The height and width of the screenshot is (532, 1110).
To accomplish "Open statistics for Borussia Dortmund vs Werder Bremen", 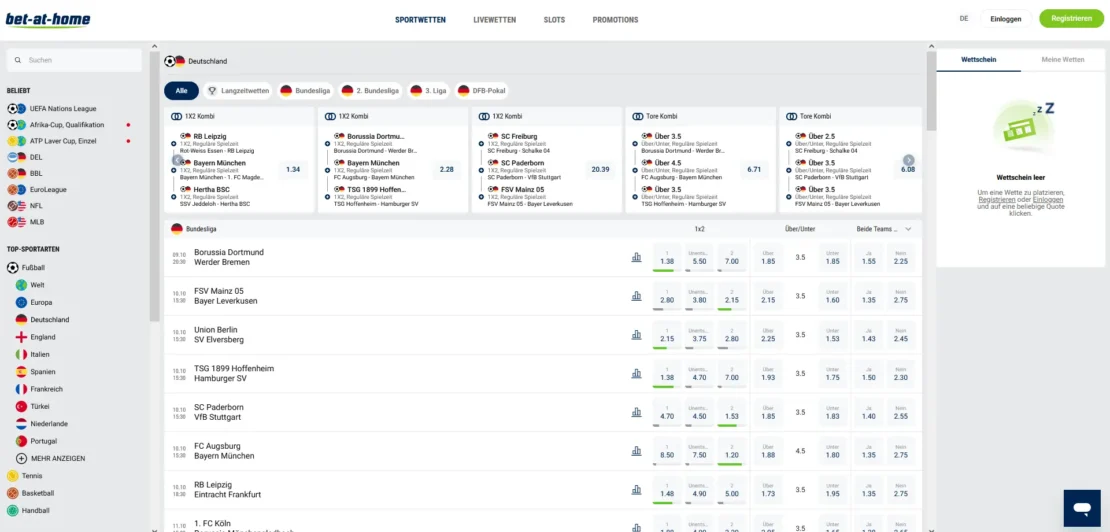I will point(636,258).
